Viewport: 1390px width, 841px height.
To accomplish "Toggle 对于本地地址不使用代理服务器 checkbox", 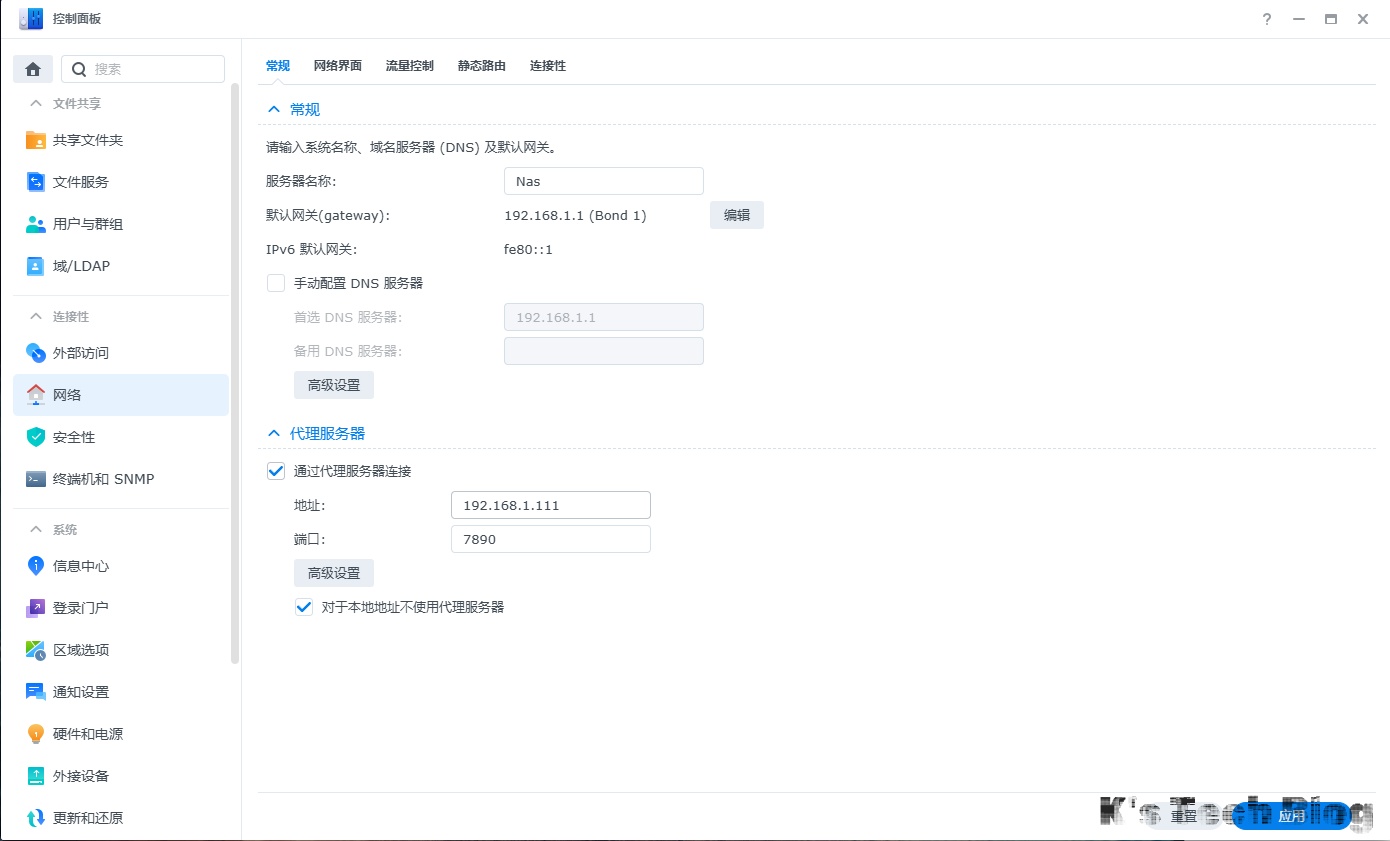I will pyautogui.click(x=304, y=607).
